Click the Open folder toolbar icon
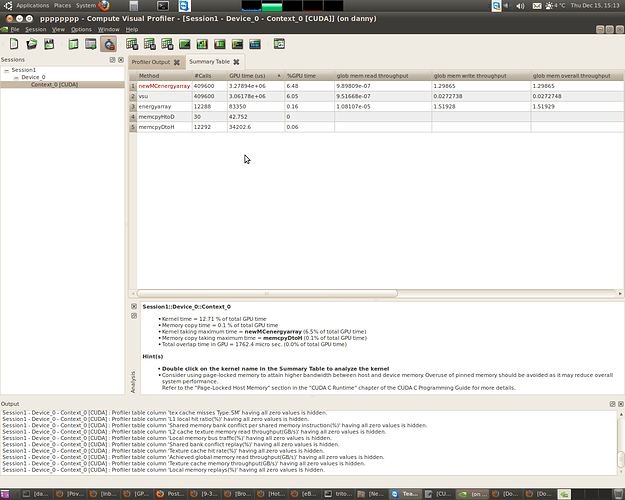This screenshot has width=625, height=500. (31, 44)
